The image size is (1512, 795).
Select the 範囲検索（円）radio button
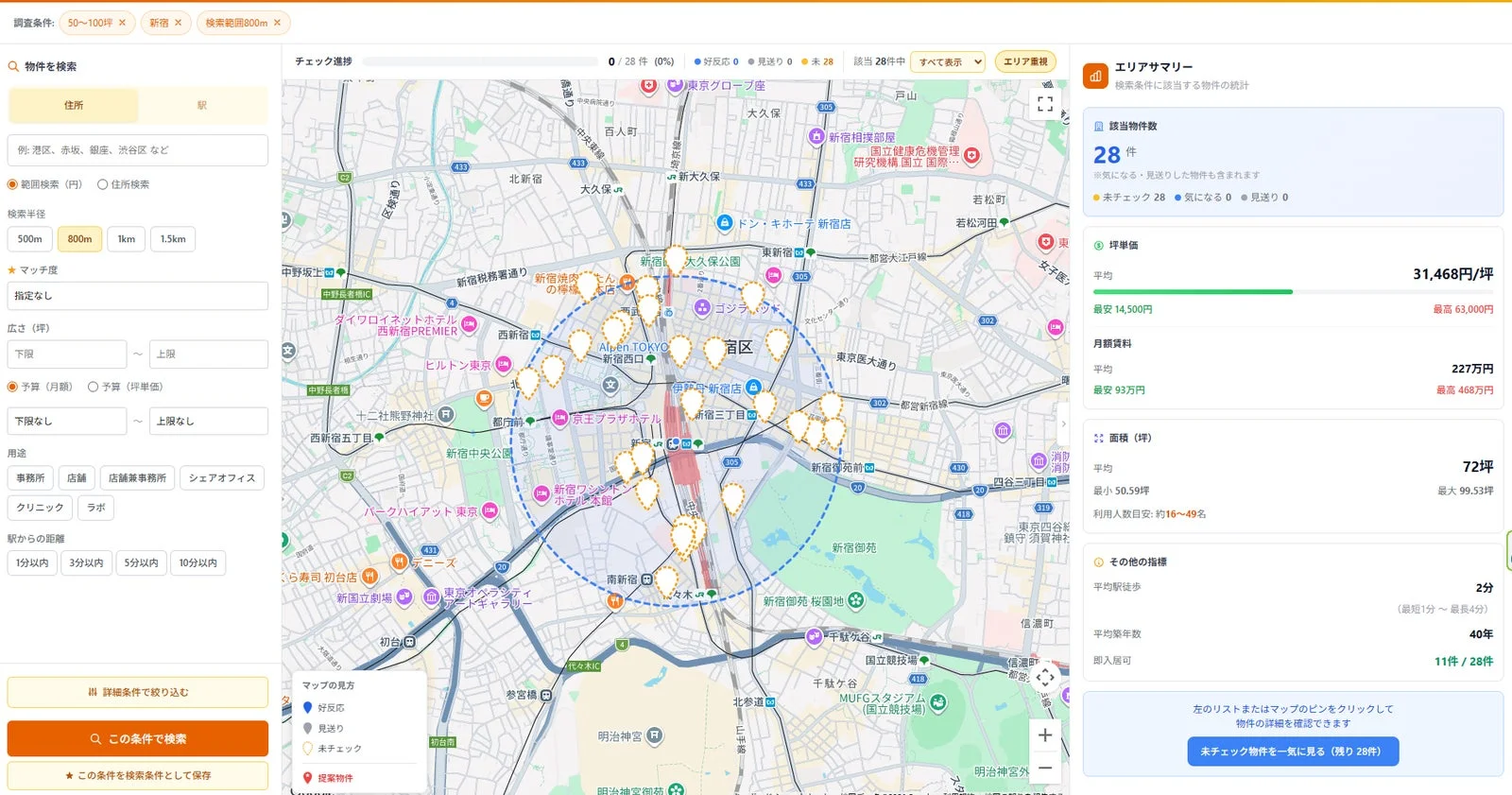pyautogui.click(x=13, y=184)
